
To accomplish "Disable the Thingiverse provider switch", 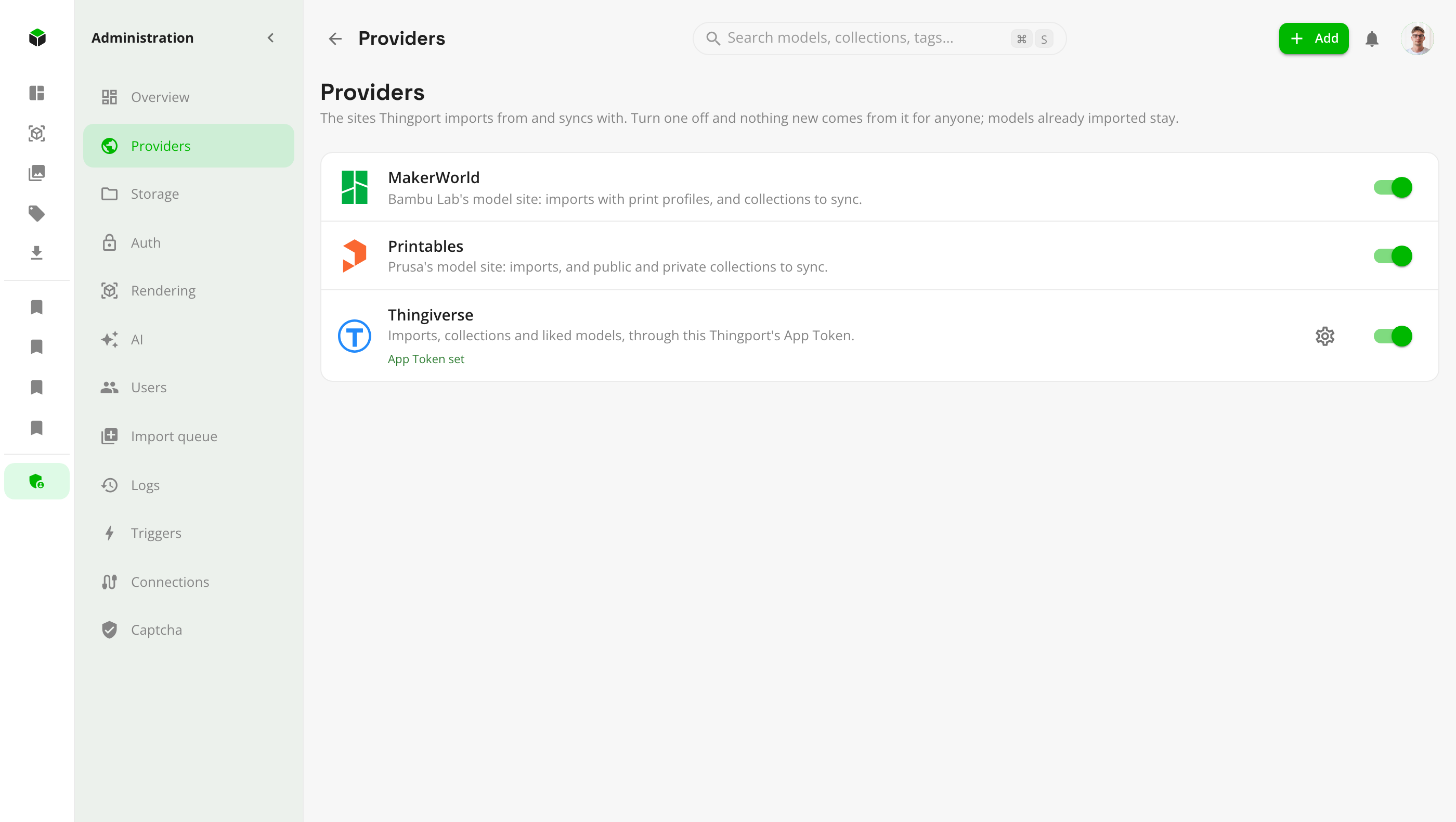I will click(1393, 336).
